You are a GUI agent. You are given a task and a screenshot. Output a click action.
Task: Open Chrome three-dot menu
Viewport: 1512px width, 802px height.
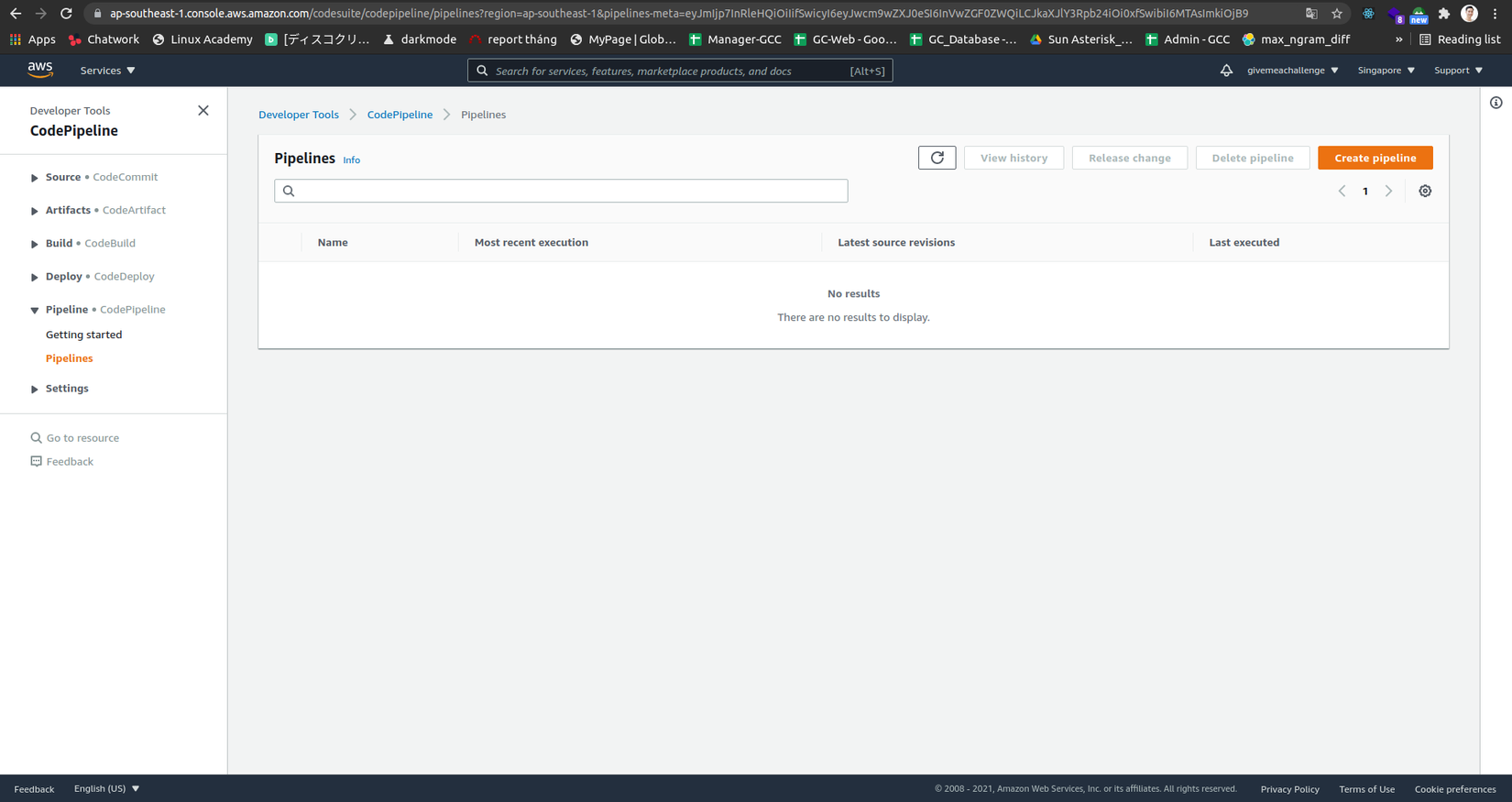pyautogui.click(x=1496, y=14)
